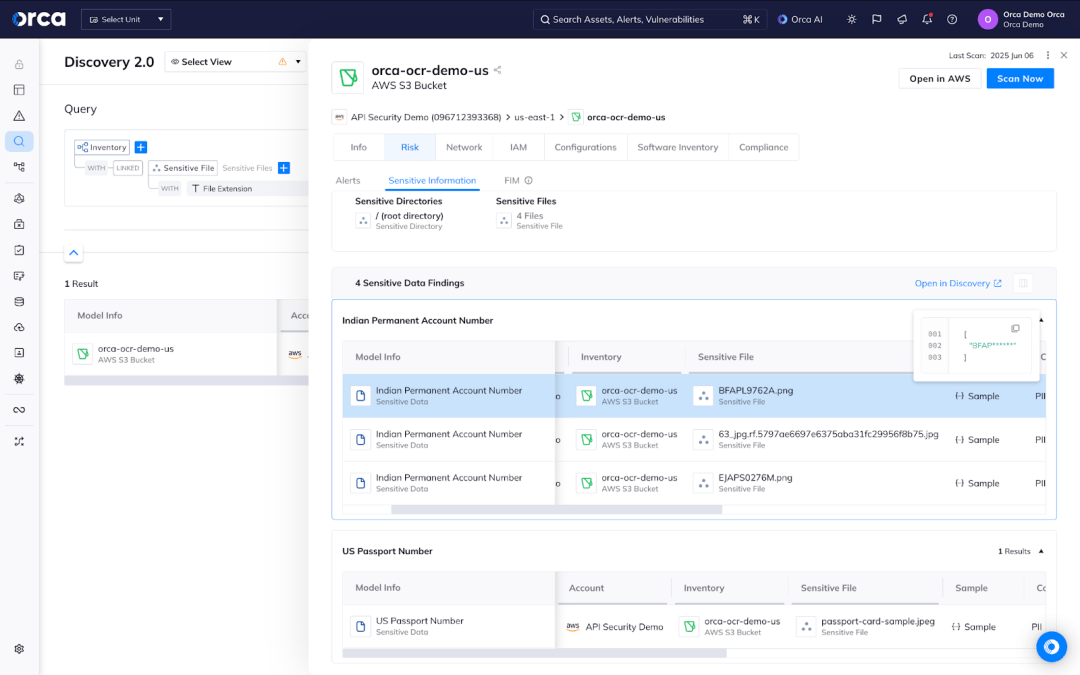The height and width of the screenshot is (675, 1080).
Task: Open the shuffle arrows icon in the sidebar
Action: (19, 442)
